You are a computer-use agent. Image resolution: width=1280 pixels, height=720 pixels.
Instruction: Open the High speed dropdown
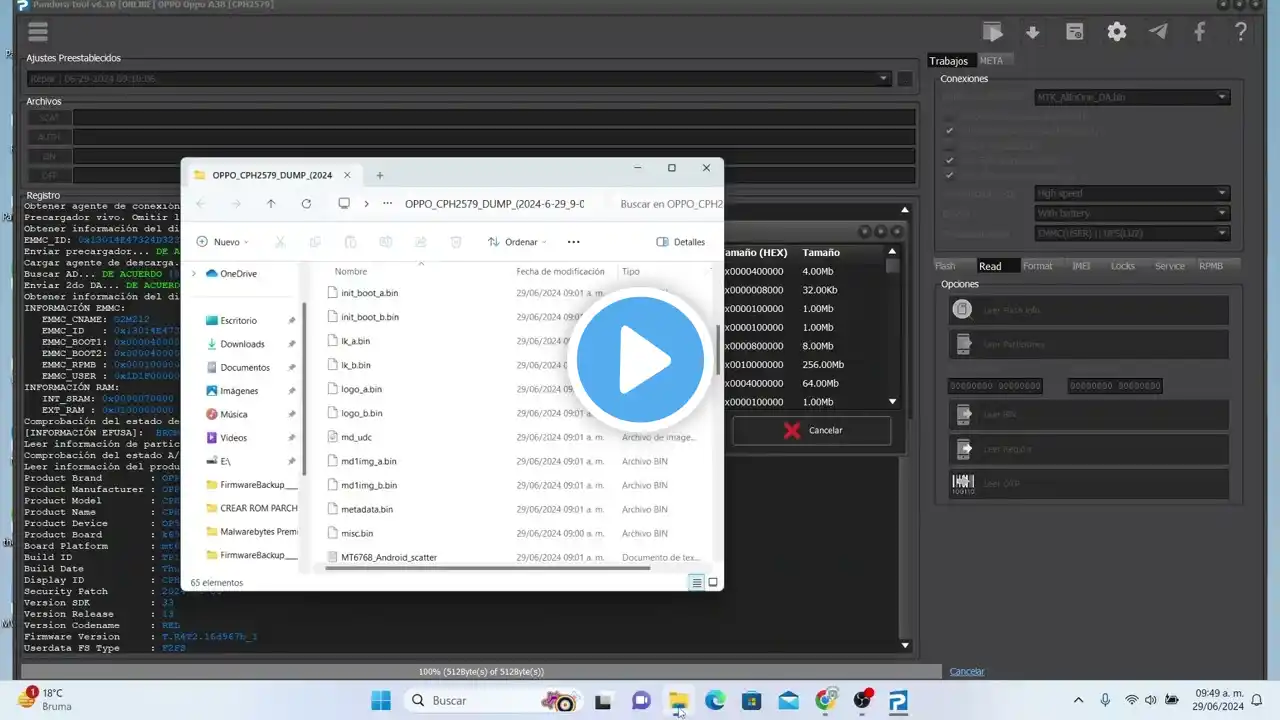1132,193
